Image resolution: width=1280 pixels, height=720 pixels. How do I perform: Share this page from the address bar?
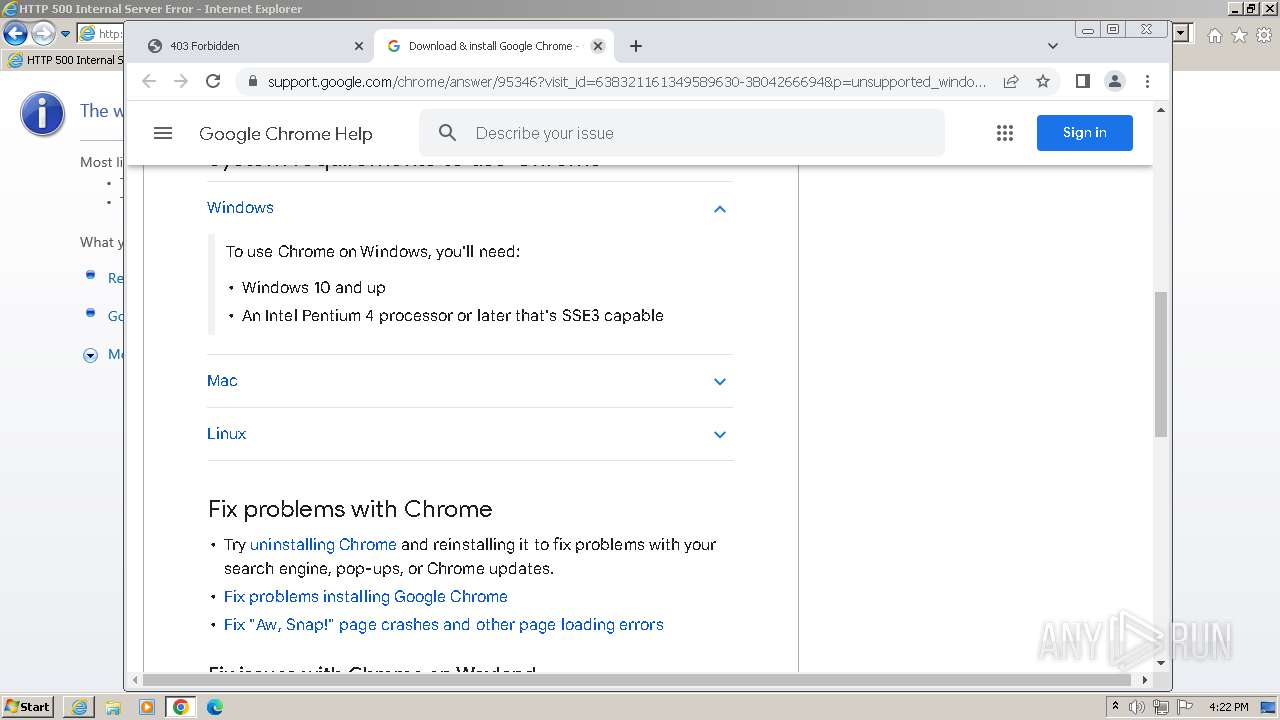pyautogui.click(x=1011, y=81)
